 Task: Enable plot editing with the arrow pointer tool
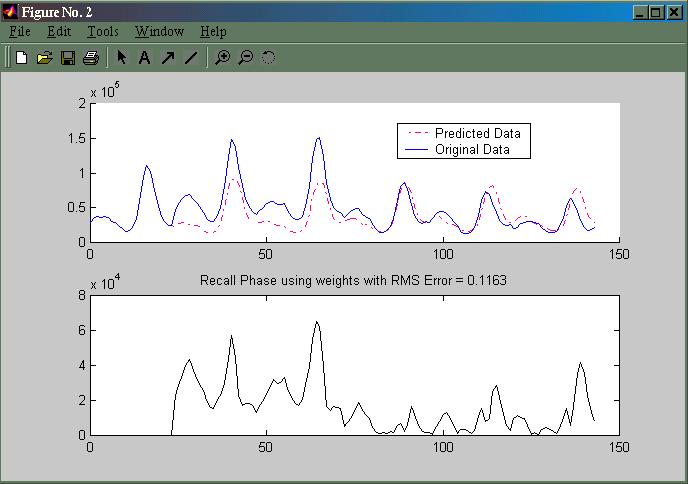(122, 58)
